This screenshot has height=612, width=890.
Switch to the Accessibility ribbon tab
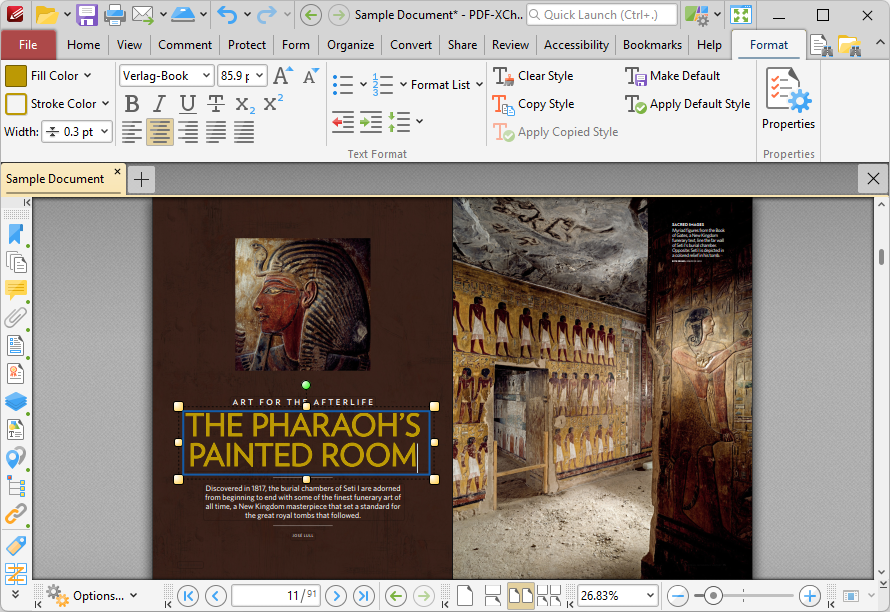(x=576, y=45)
